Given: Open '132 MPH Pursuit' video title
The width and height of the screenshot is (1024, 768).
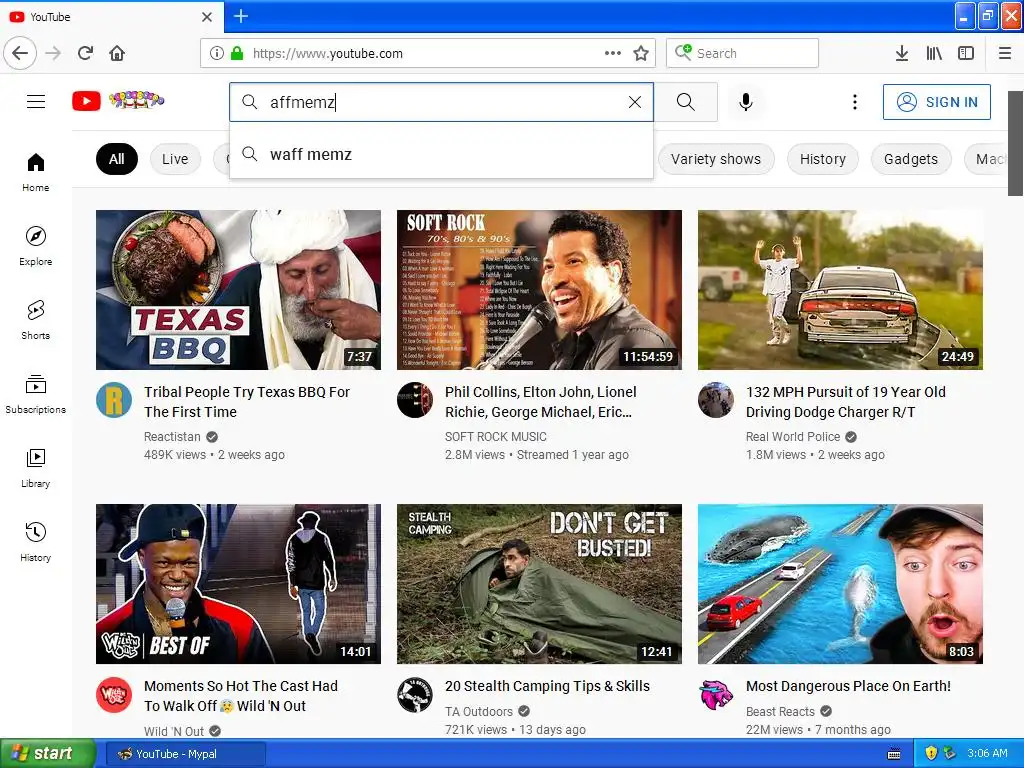Looking at the screenshot, I should 846,402.
